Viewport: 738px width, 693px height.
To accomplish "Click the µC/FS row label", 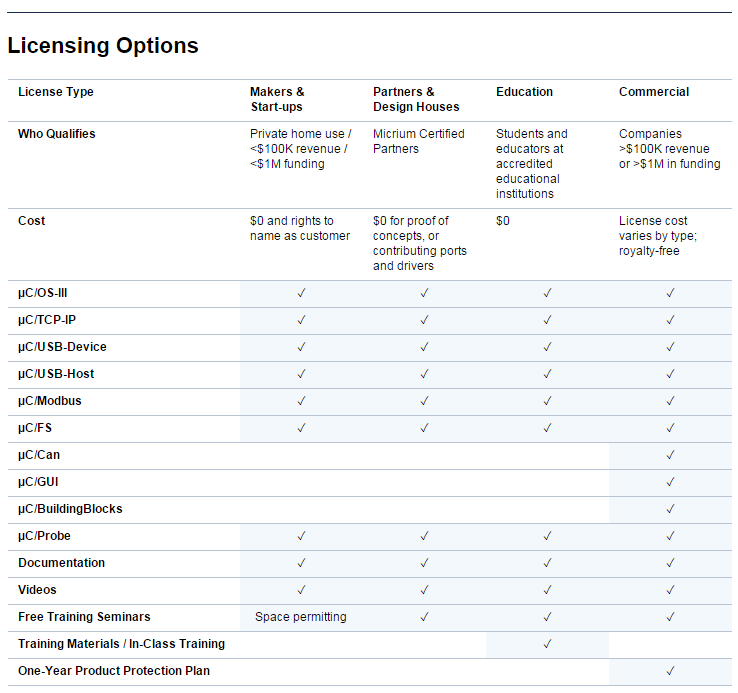I will (35, 428).
